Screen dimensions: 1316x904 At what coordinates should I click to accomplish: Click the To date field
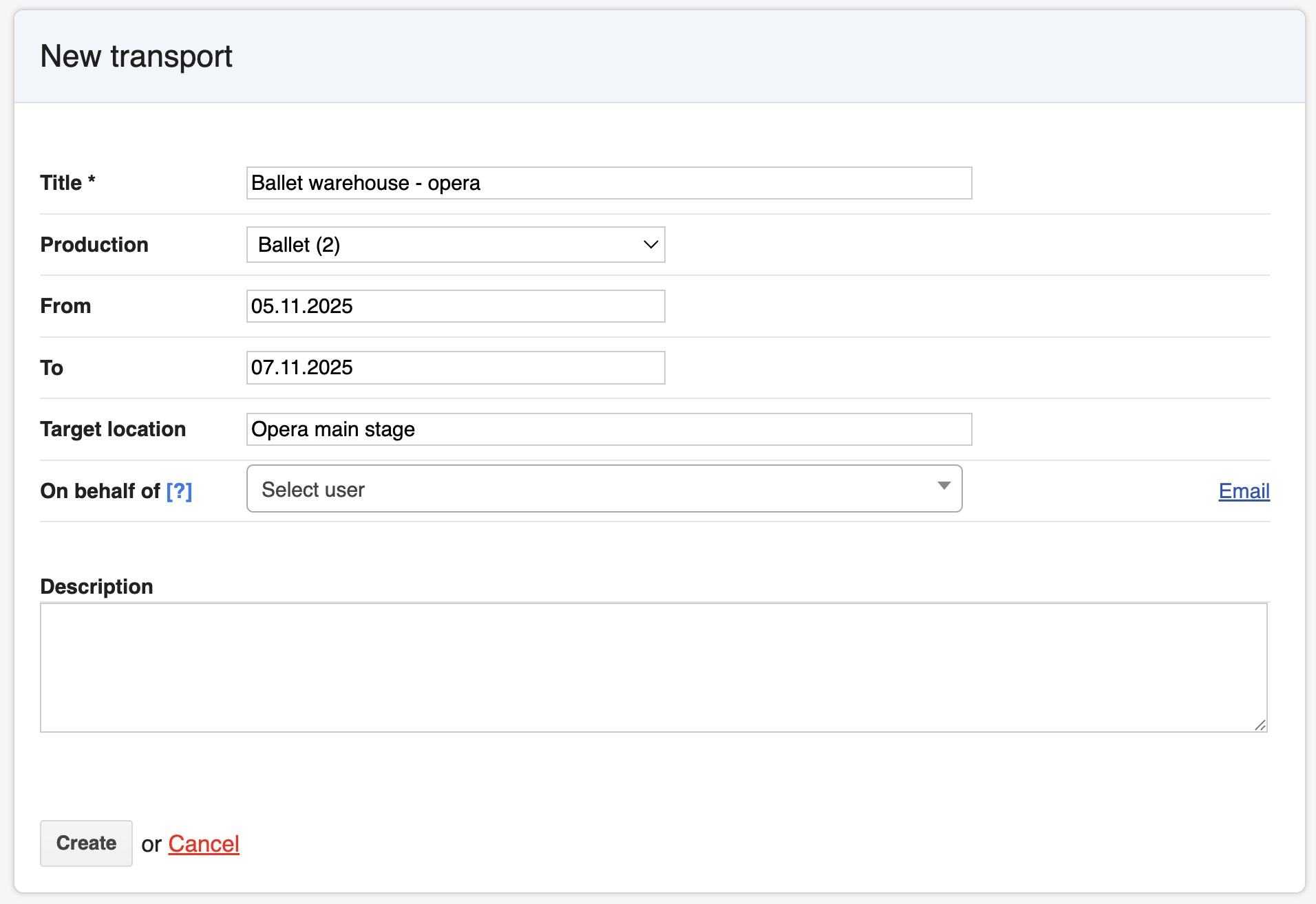coord(455,367)
